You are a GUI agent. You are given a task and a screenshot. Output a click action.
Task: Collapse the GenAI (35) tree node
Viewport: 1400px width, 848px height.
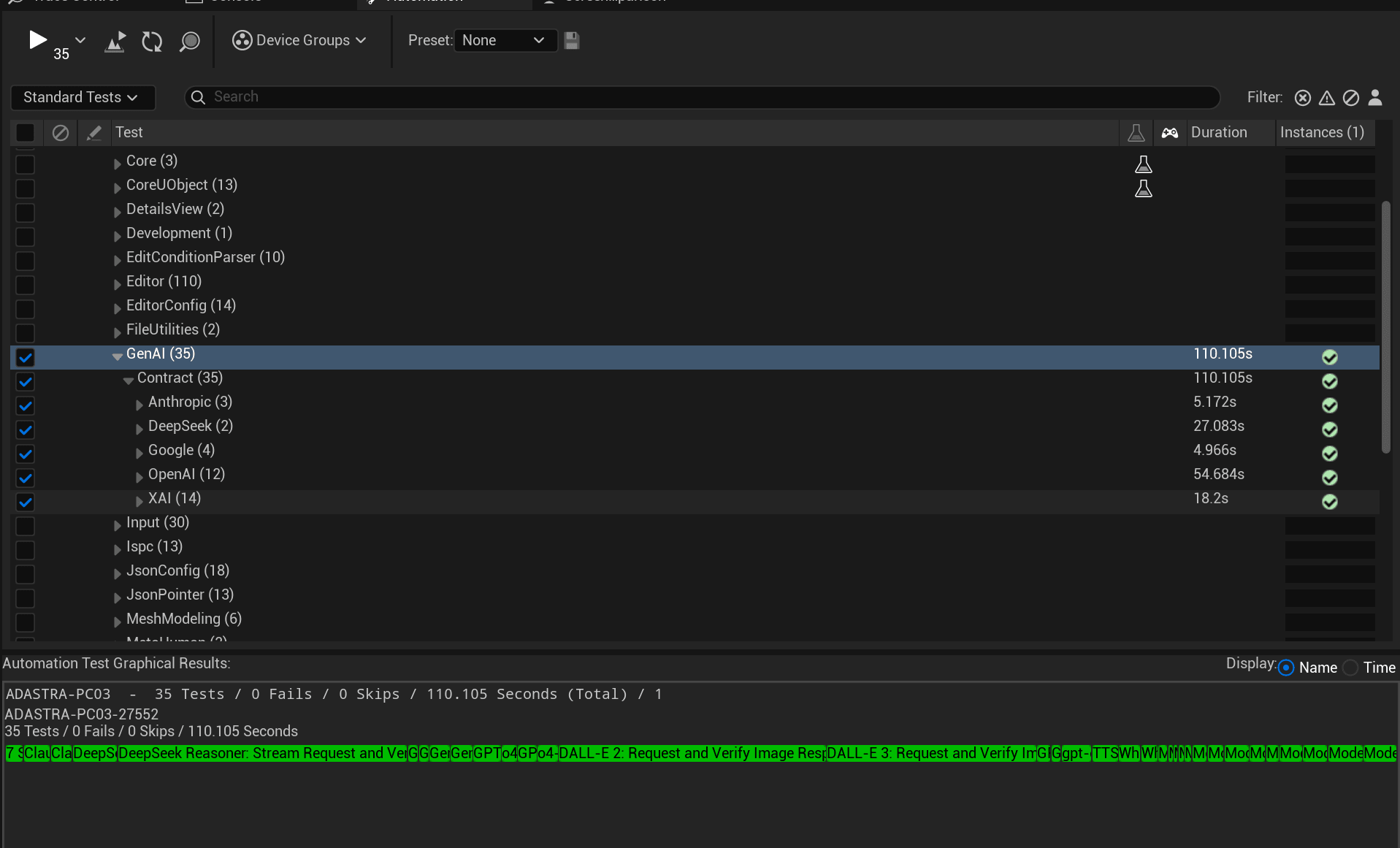pyautogui.click(x=118, y=356)
